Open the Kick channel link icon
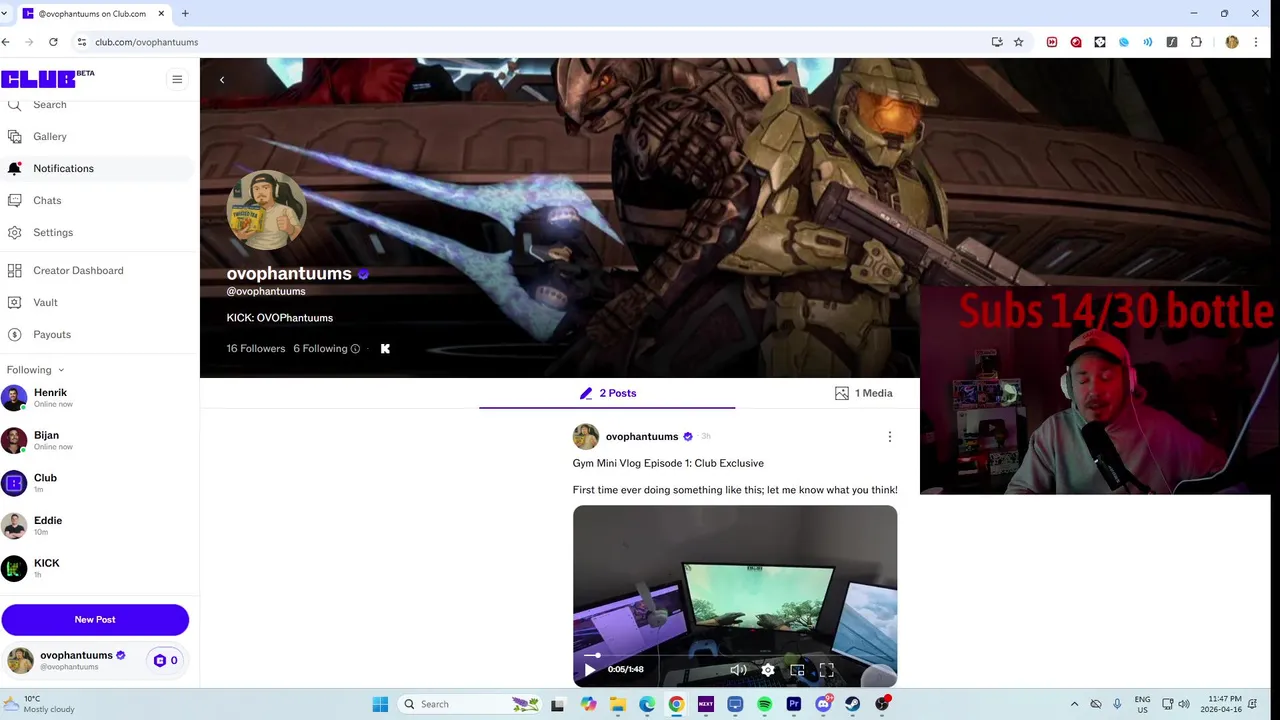1280x720 pixels. (385, 348)
